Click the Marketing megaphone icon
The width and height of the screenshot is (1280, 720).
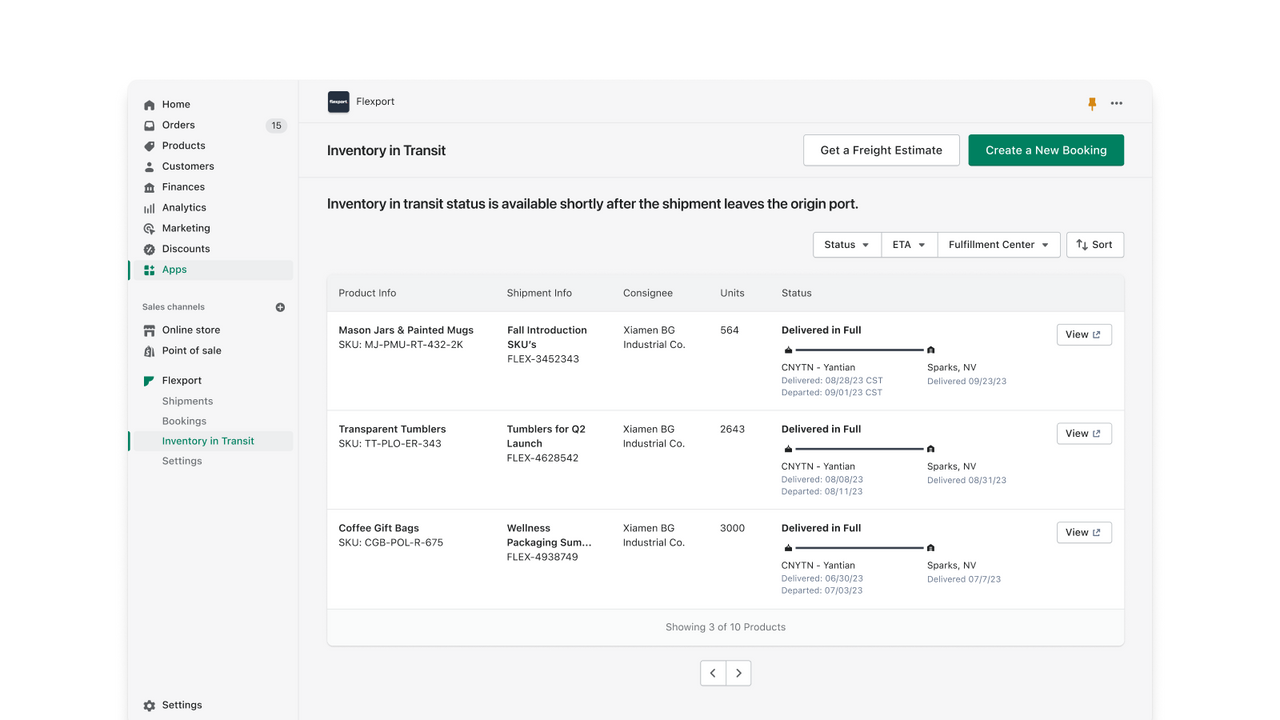[148, 228]
